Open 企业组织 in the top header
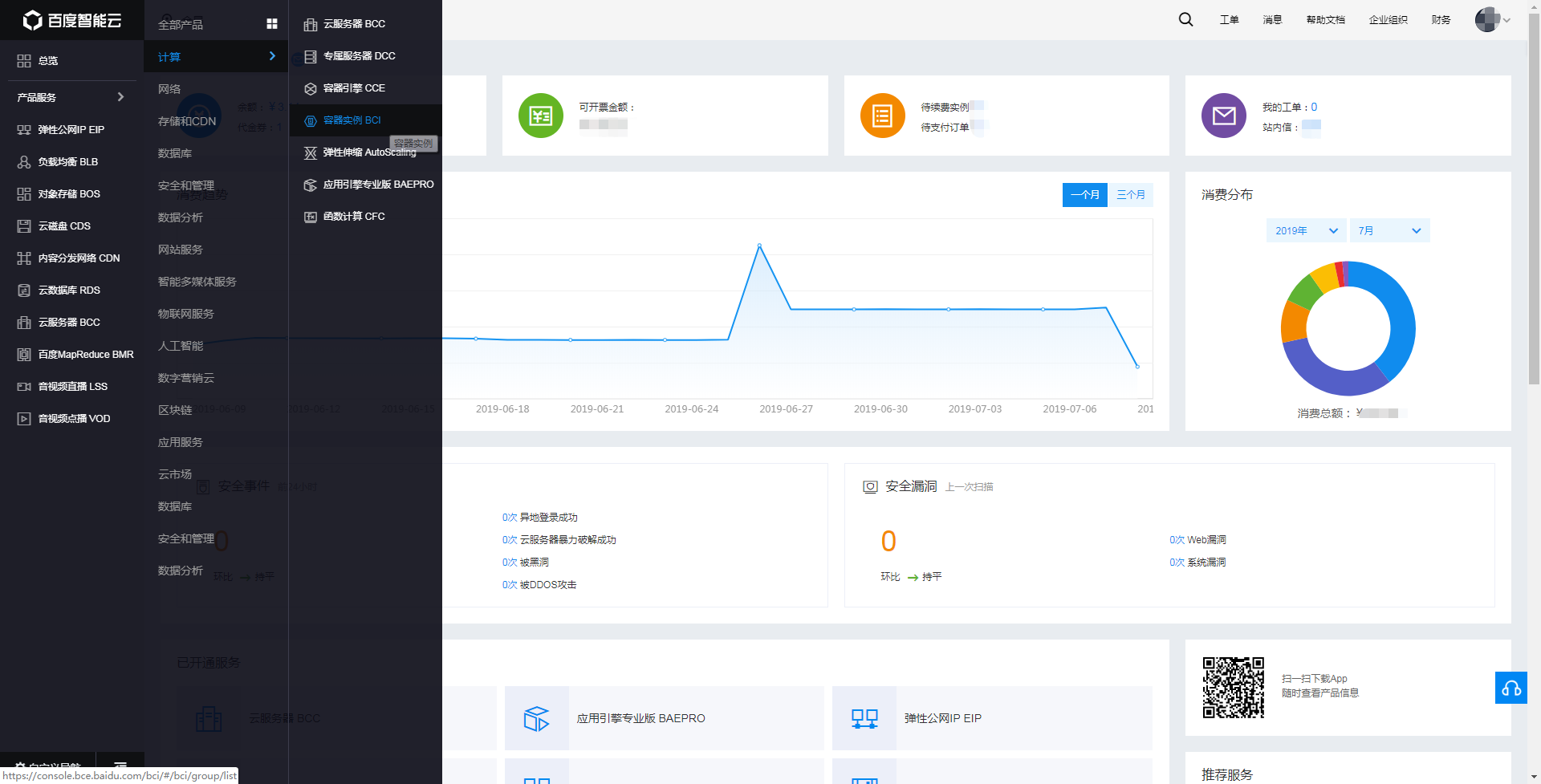The height and width of the screenshot is (784, 1541). click(1389, 20)
